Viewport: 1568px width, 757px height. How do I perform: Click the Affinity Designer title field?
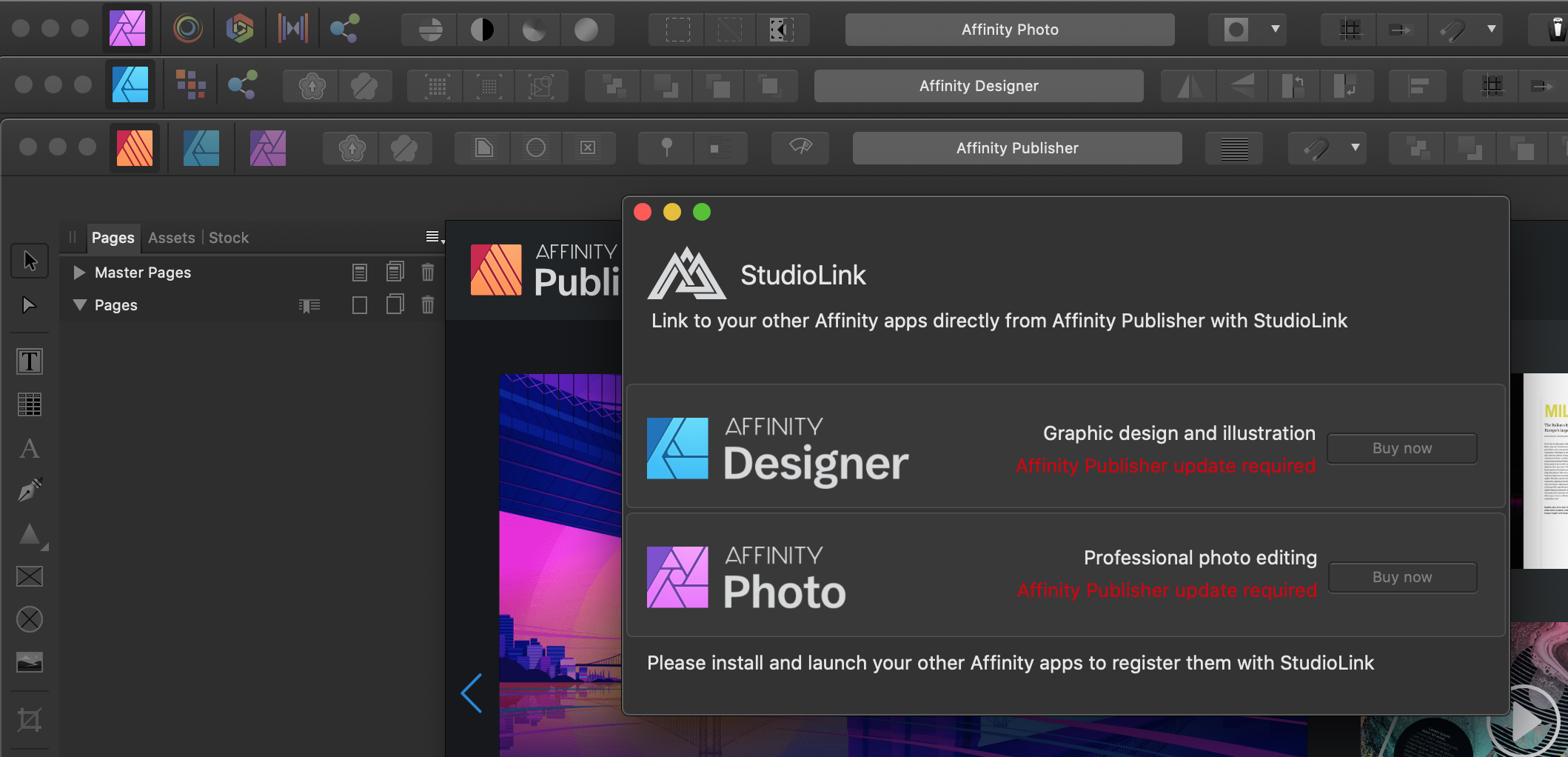tap(979, 86)
